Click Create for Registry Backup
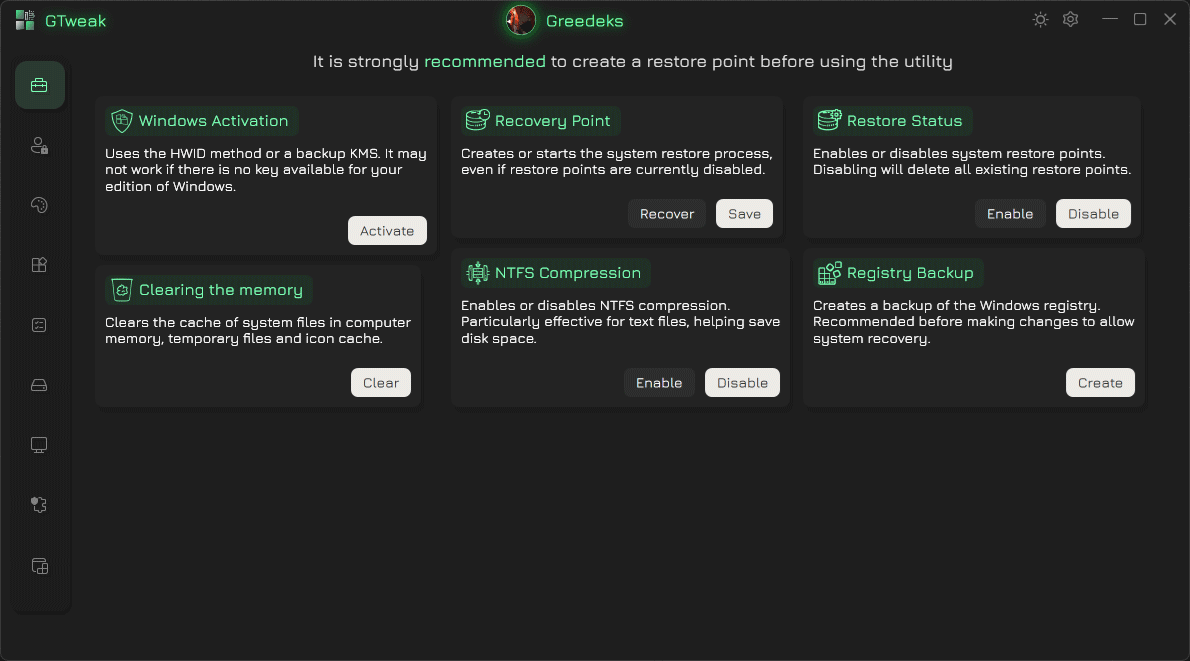The width and height of the screenshot is (1190, 661). point(1100,382)
